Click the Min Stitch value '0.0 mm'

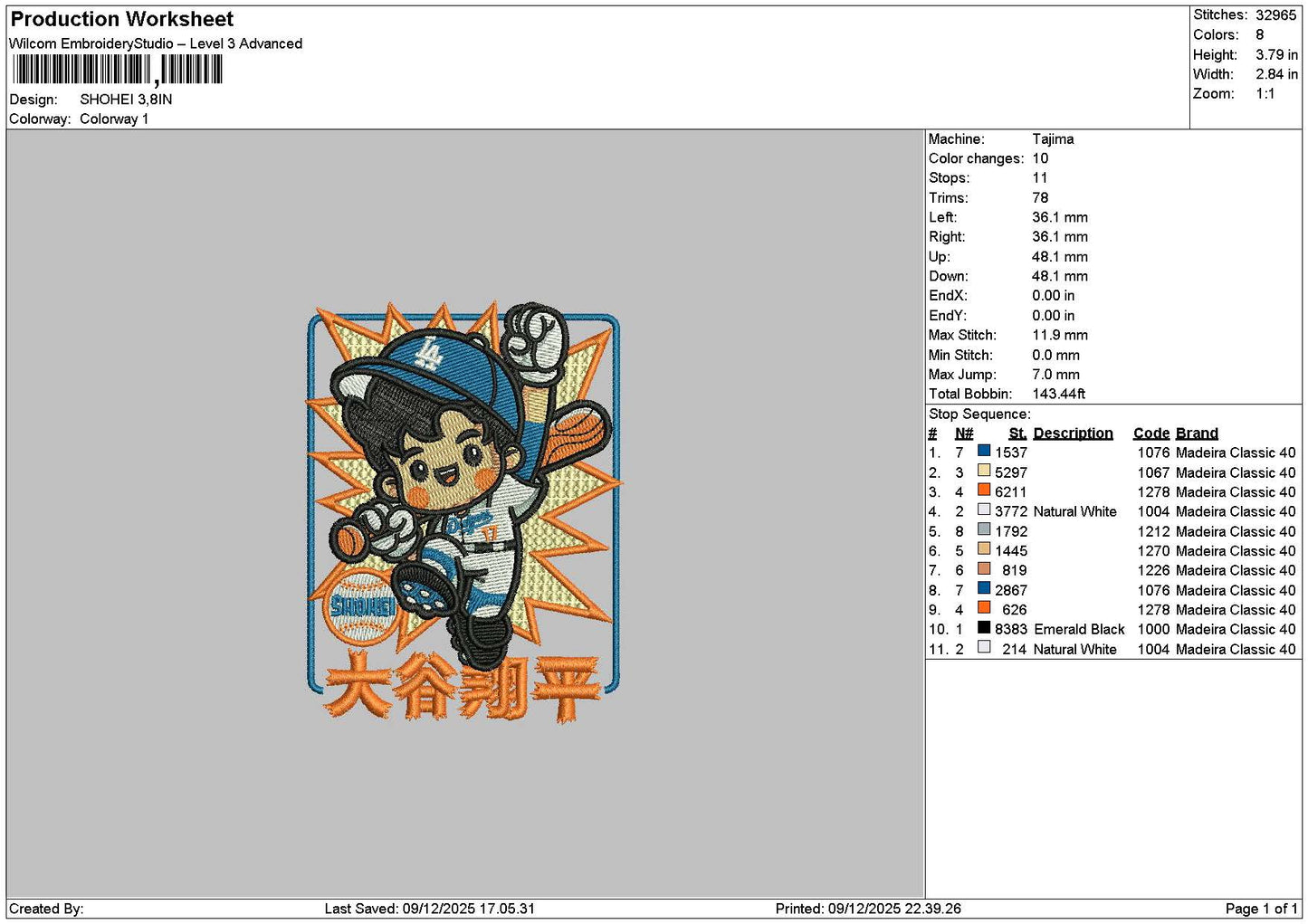(x=1056, y=355)
